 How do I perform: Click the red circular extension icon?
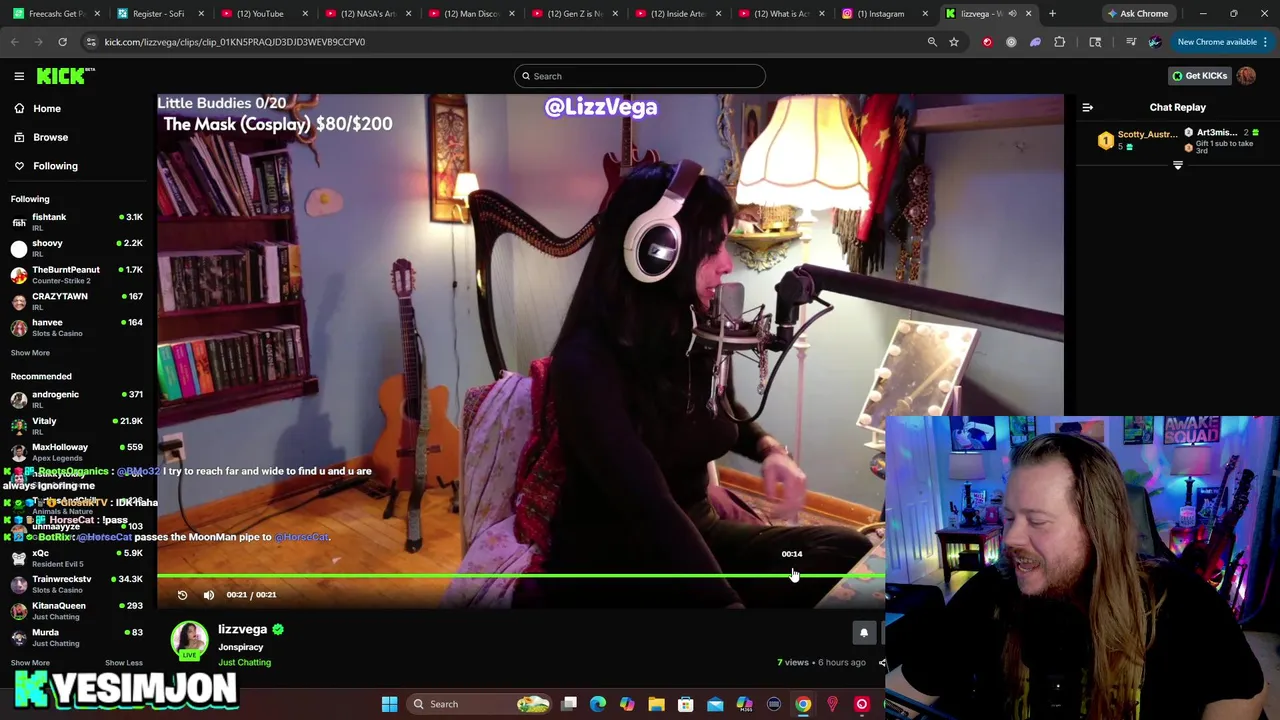pos(987,42)
